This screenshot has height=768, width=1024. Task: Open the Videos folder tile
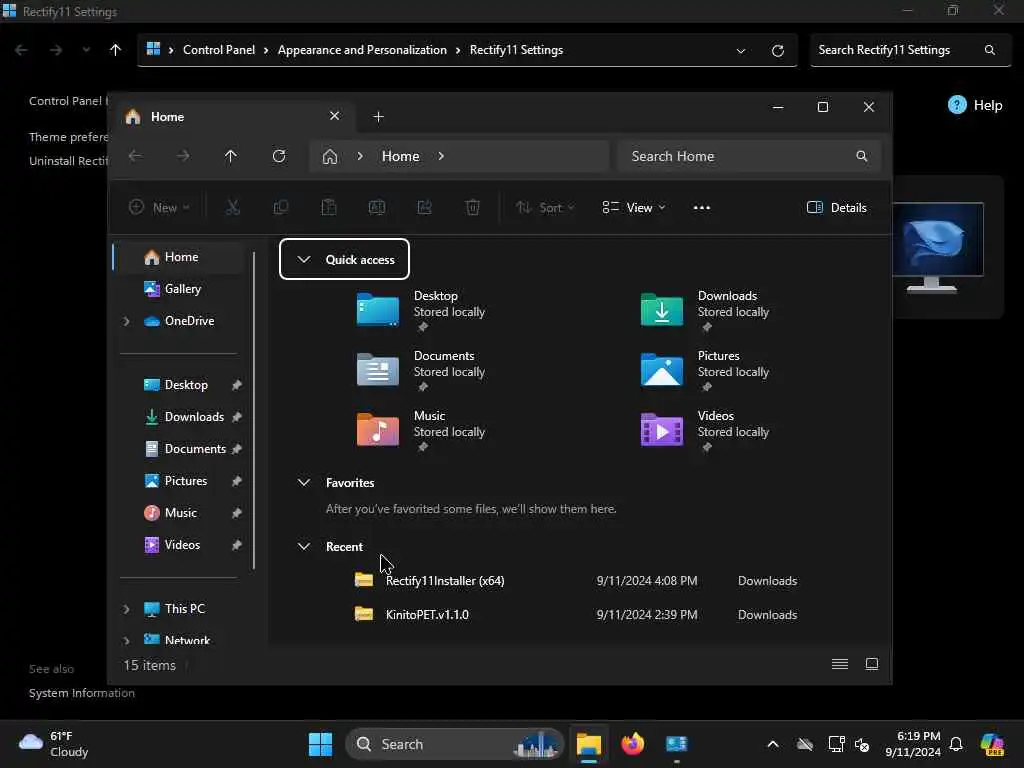point(705,431)
